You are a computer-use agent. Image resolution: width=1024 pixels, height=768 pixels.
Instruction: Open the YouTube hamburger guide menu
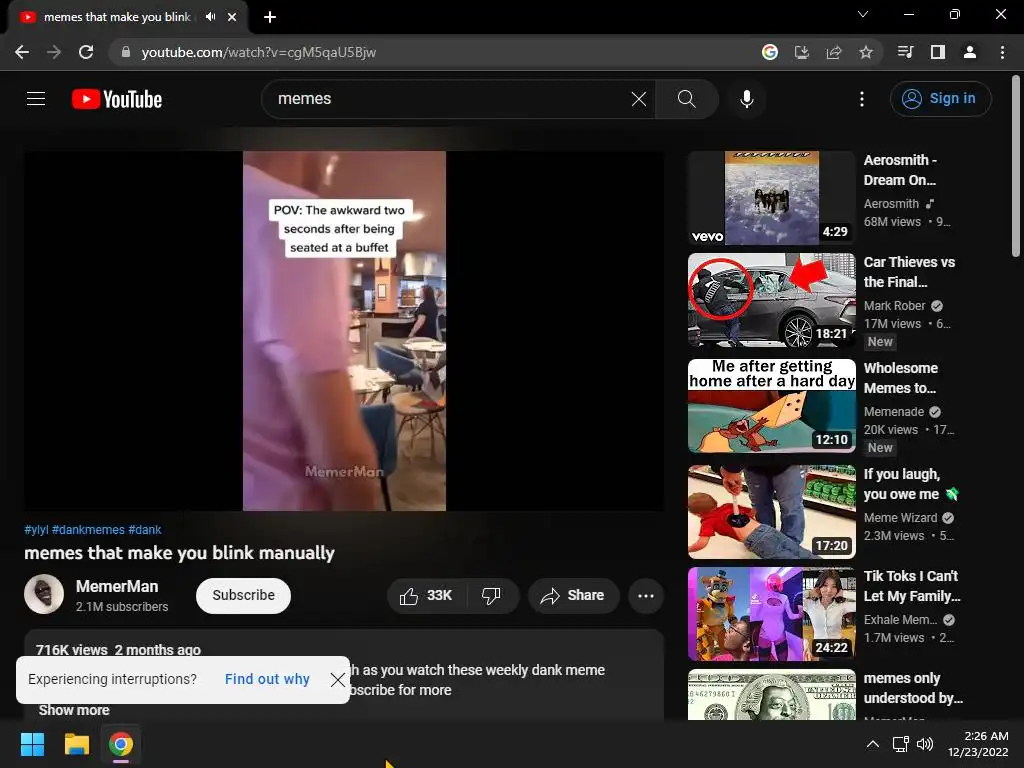point(36,99)
